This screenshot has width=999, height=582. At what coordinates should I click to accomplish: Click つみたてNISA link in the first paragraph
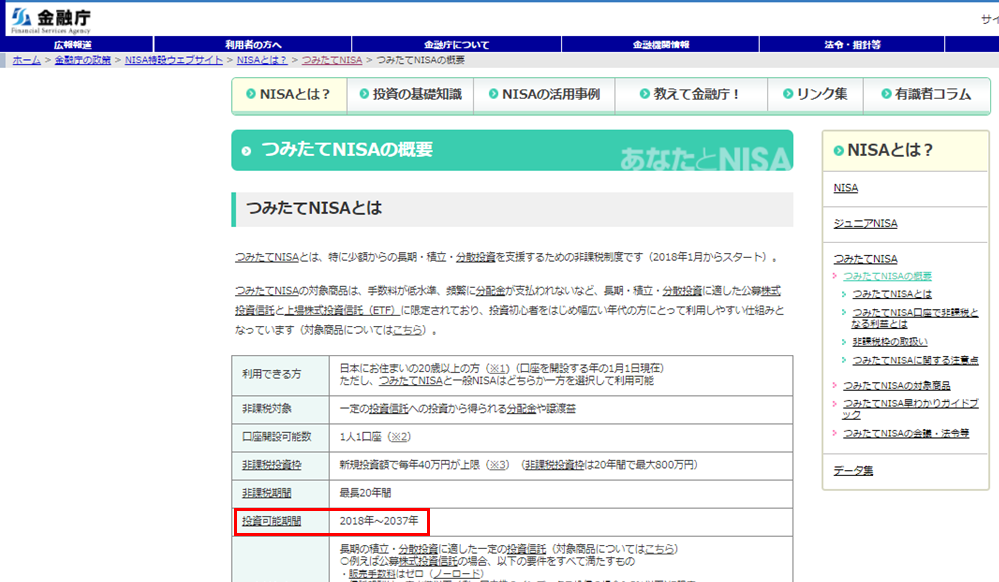tap(267, 258)
